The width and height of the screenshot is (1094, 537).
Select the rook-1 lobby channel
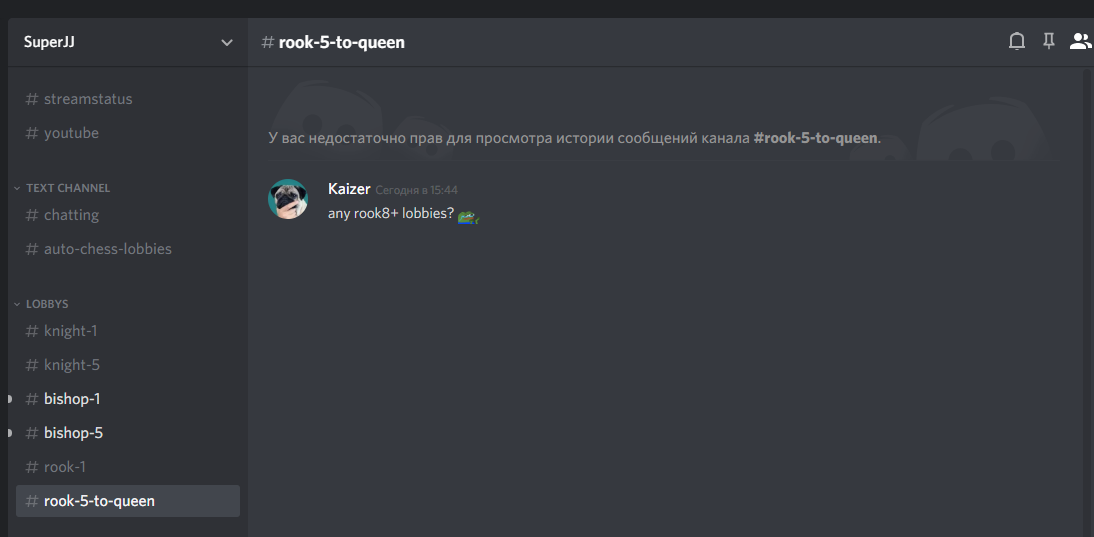pyautogui.click(x=128, y=467)
